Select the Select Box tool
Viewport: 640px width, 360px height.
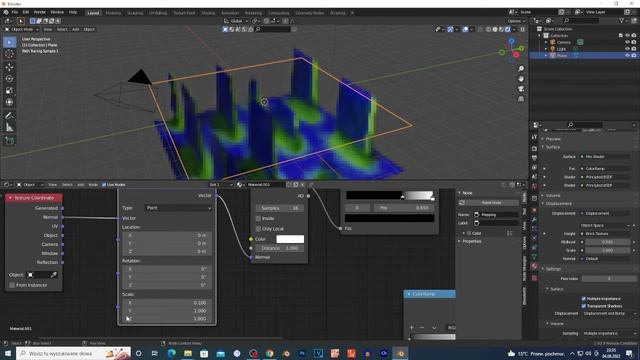tap(9, 42)
